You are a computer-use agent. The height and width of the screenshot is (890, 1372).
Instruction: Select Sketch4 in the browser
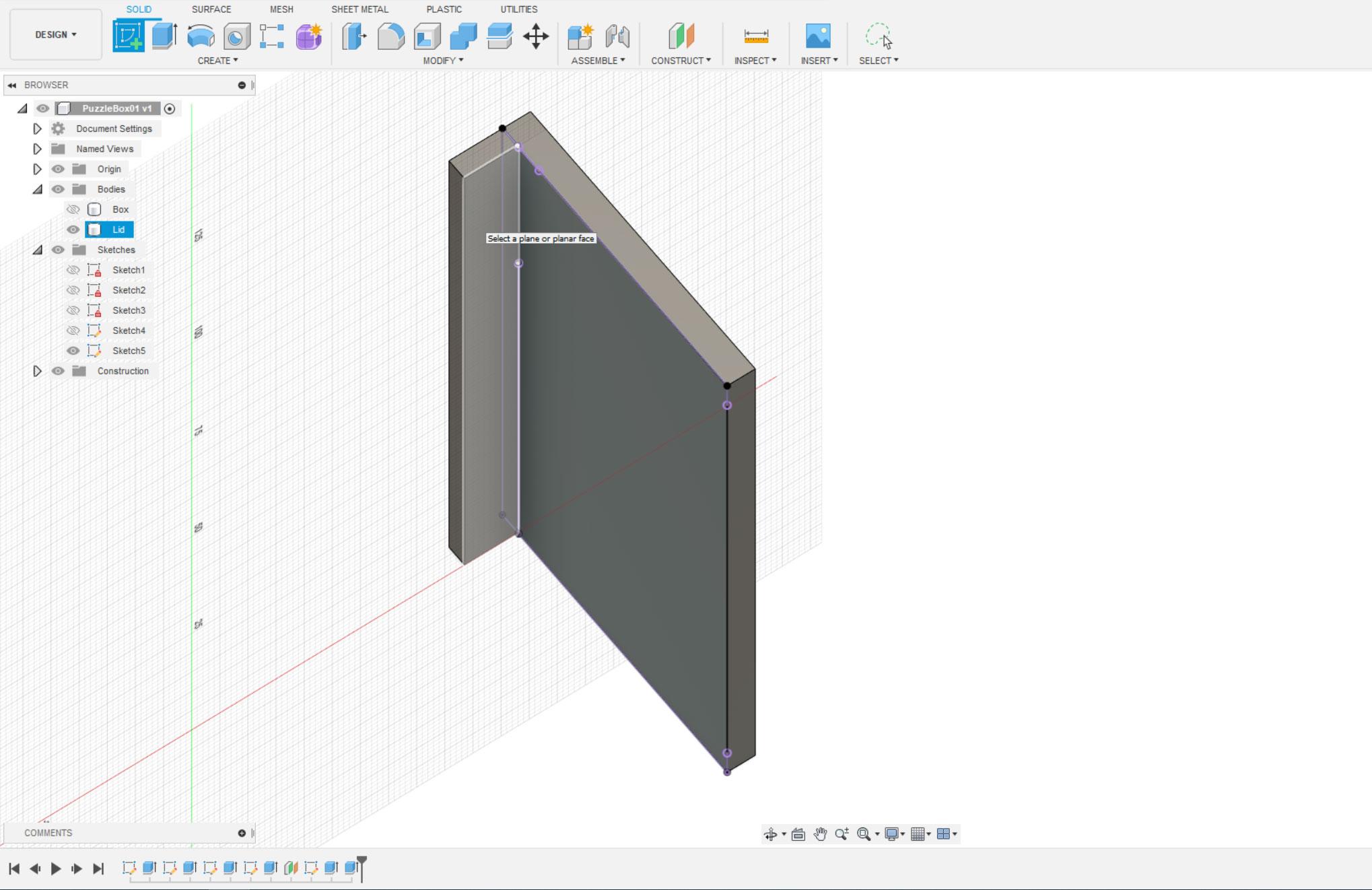click(129, 331)
